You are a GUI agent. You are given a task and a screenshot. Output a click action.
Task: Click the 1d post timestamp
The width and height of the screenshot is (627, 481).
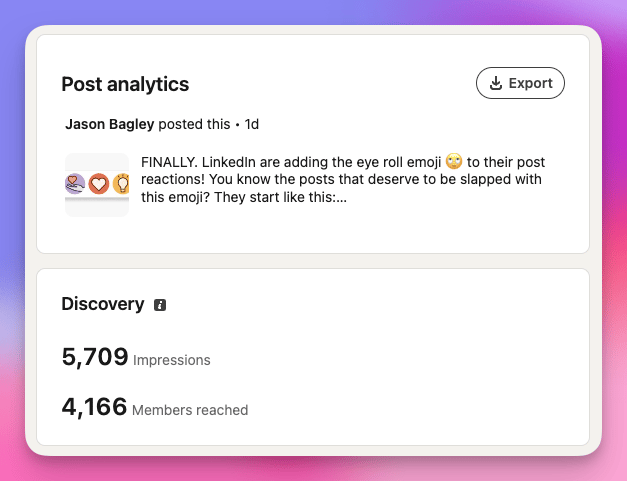pyautogui.click(x=252, y=124)
